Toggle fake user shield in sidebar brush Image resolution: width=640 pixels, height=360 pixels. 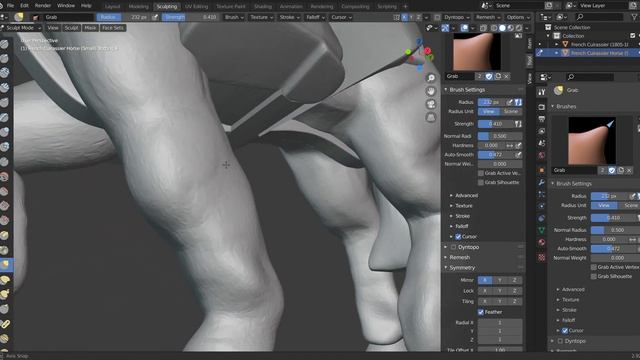489,76
